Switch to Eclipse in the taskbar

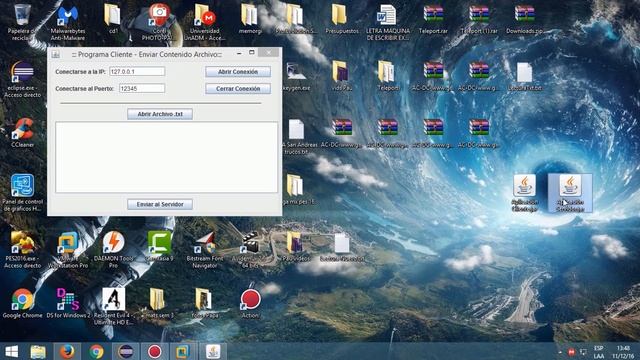[125, 352]
